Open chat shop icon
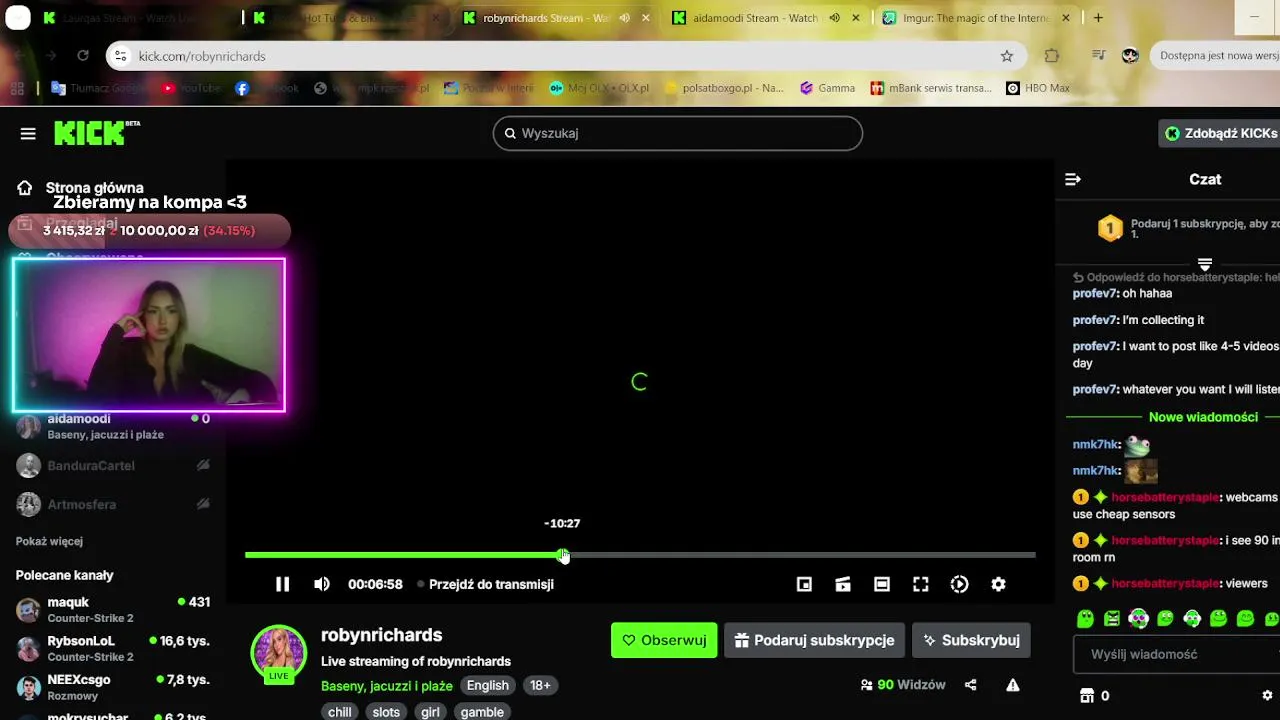 point(1087,695)
